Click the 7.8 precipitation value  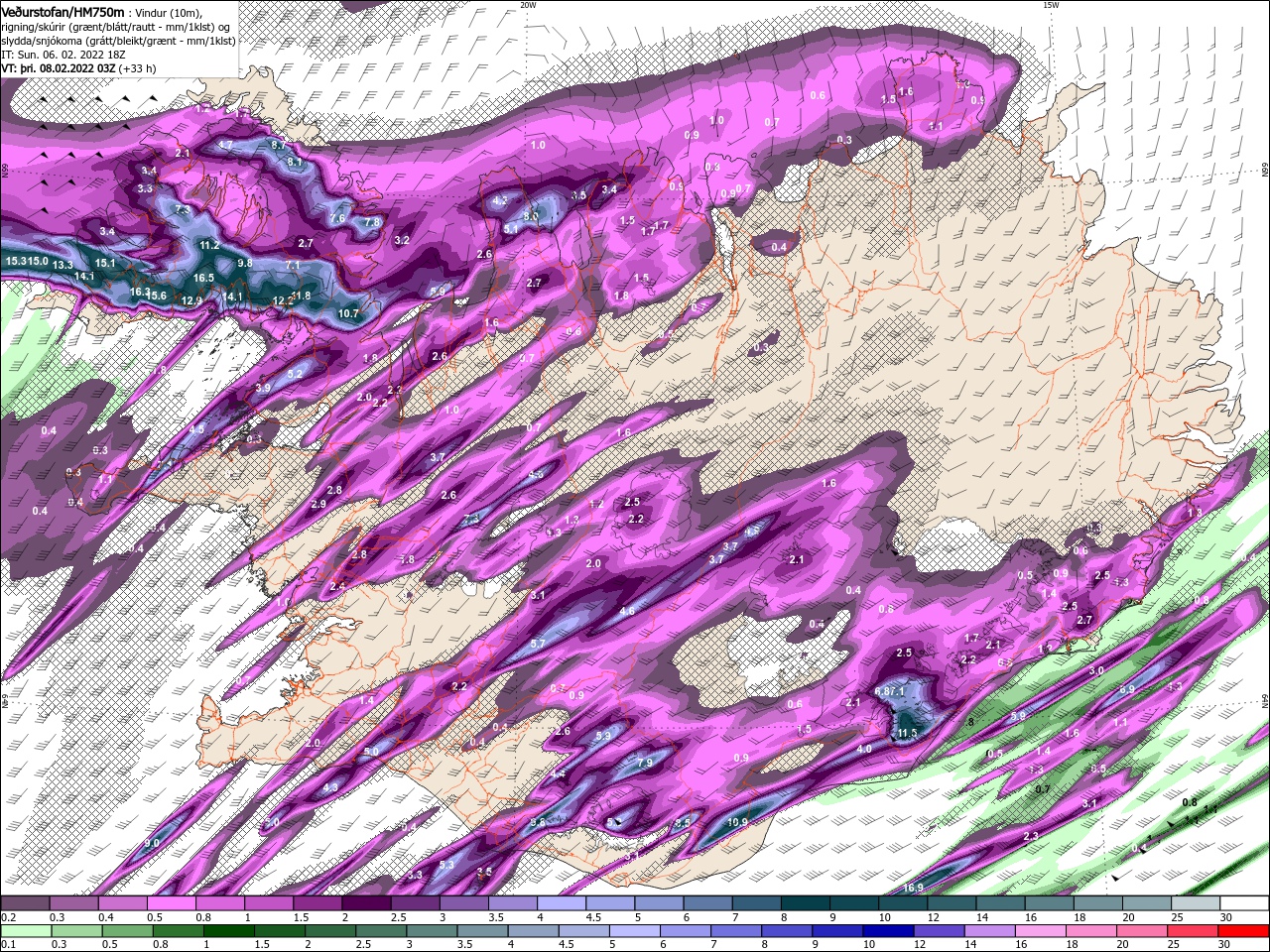tap(372, 222)
